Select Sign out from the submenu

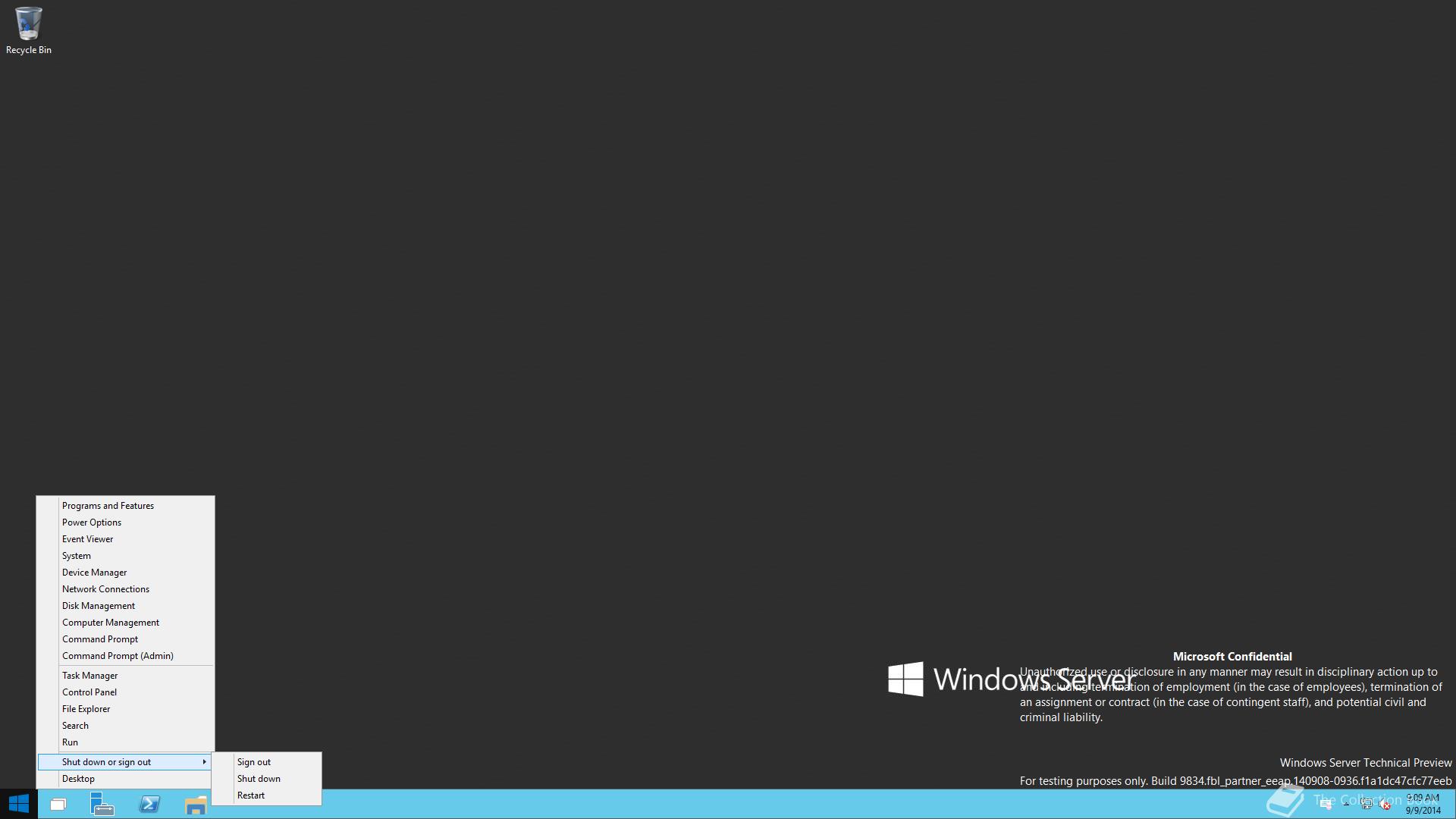[x=254, y=762]
